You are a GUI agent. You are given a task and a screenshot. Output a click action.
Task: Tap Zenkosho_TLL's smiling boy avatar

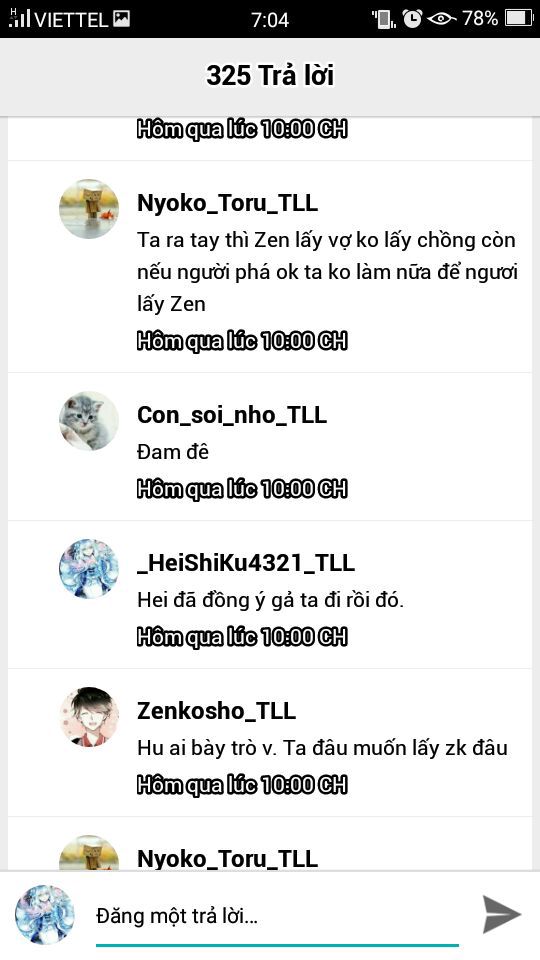click(x=89, y=717)
